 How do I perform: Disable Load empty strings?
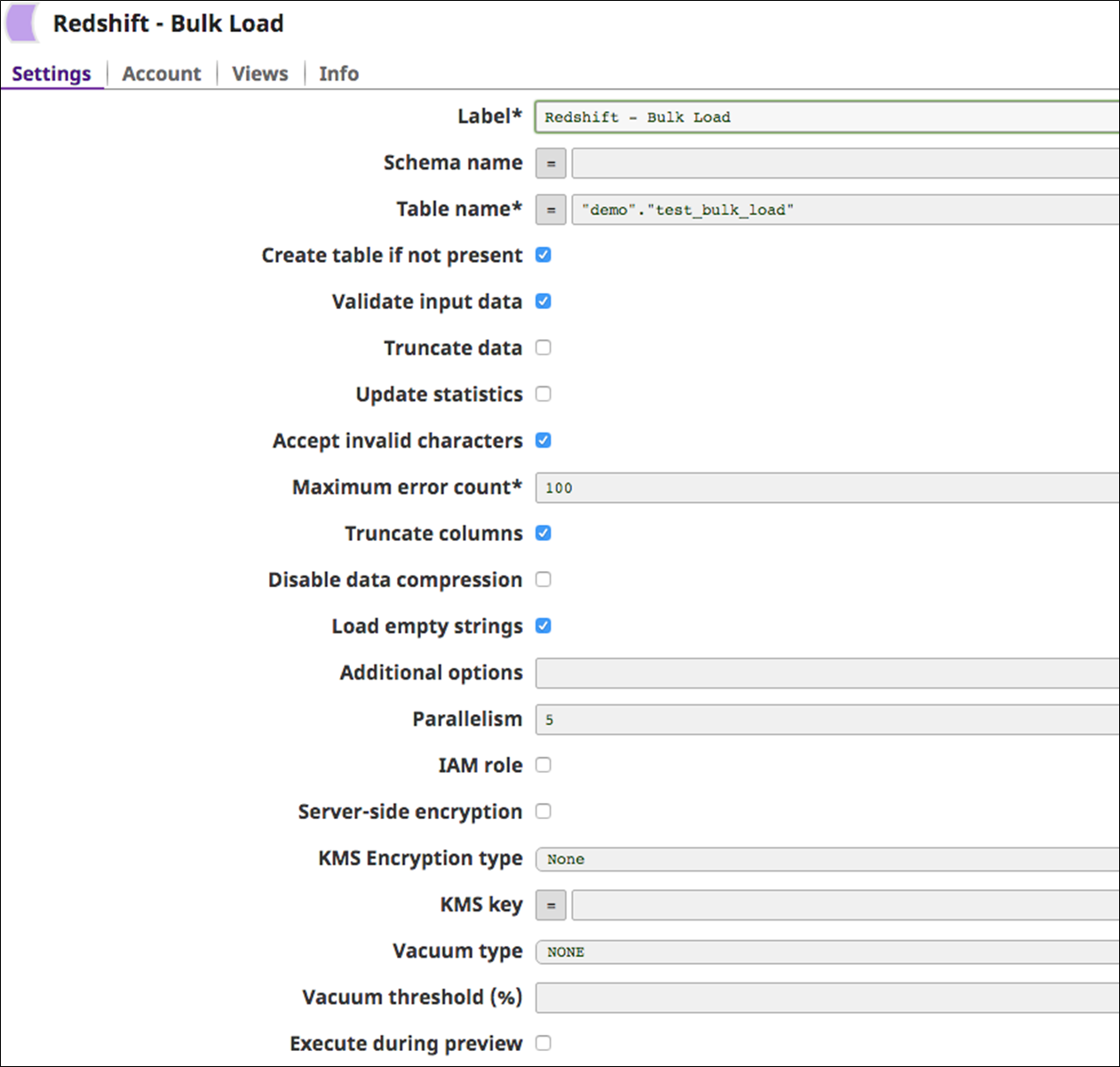pyautogui.click(x=543, y=625)
